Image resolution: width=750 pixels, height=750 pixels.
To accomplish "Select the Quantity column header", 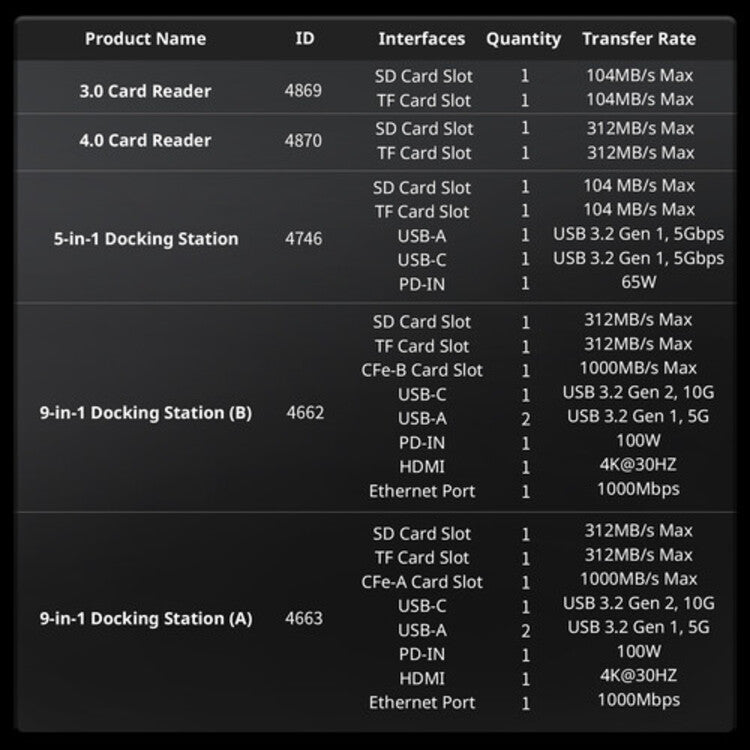I will pos(523,39).
